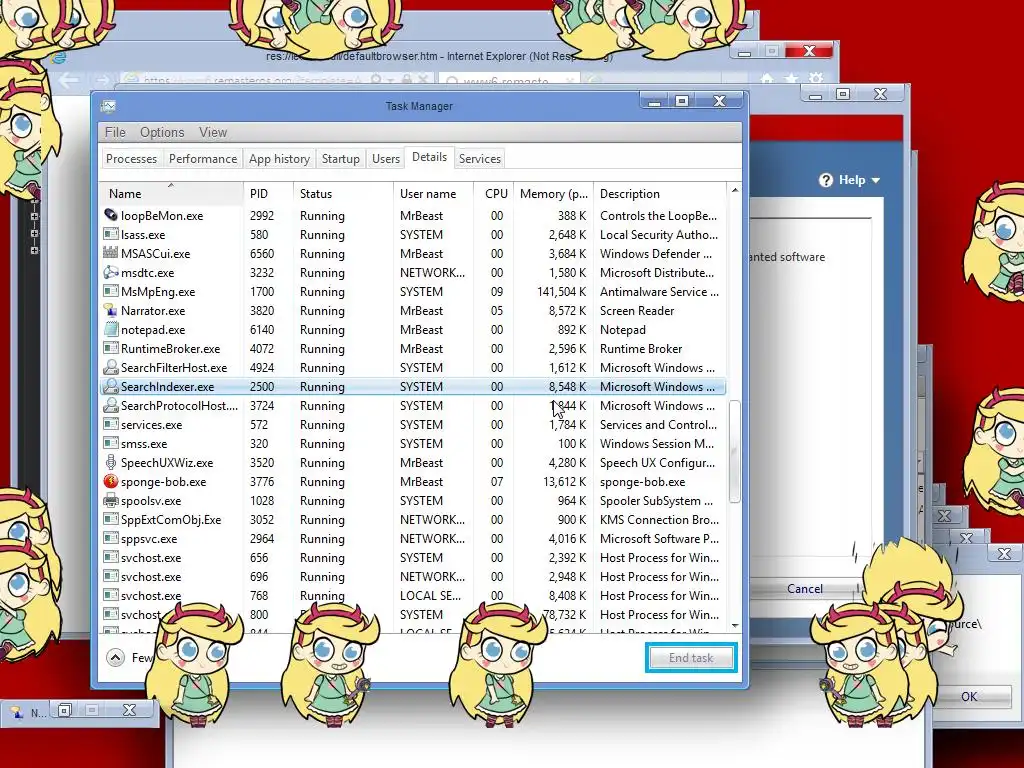Screen dimensions: 1024x768
Task: Collapse Task Manager with Fewer details chevron
Action: [x=116, y=657]
